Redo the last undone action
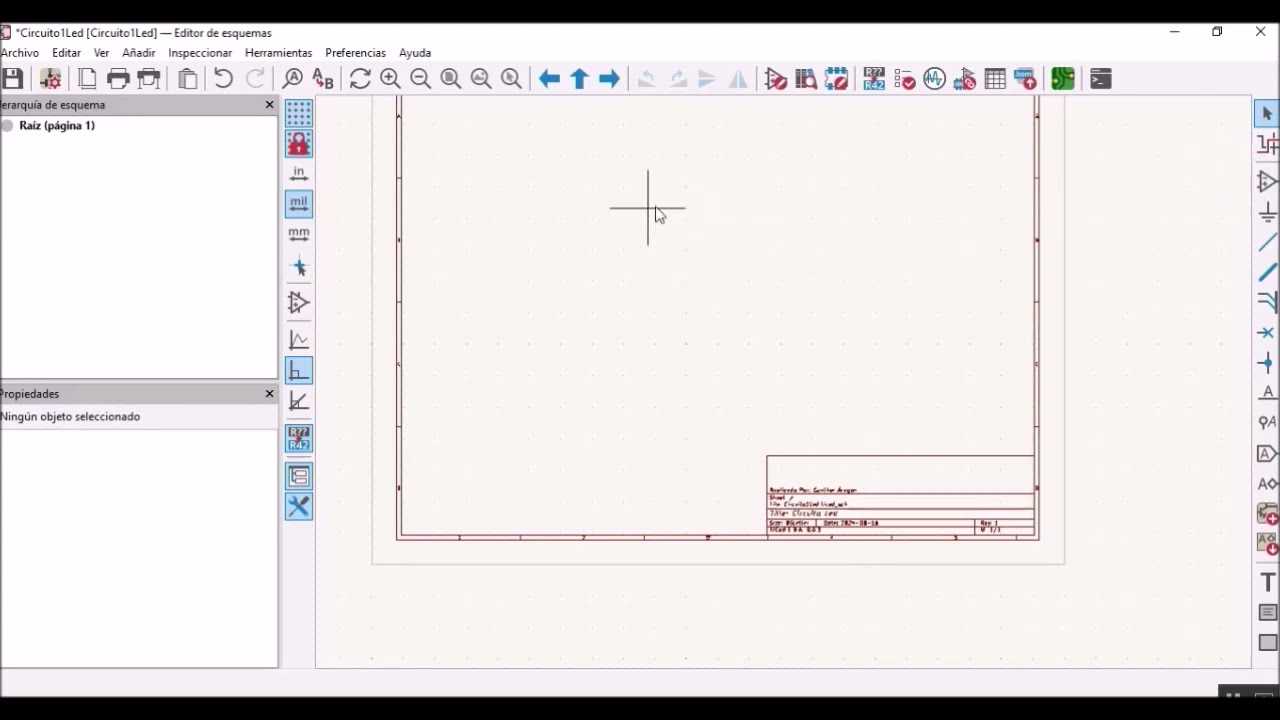1280x720 pixels. pyautogui.click(x=256, y=79)
